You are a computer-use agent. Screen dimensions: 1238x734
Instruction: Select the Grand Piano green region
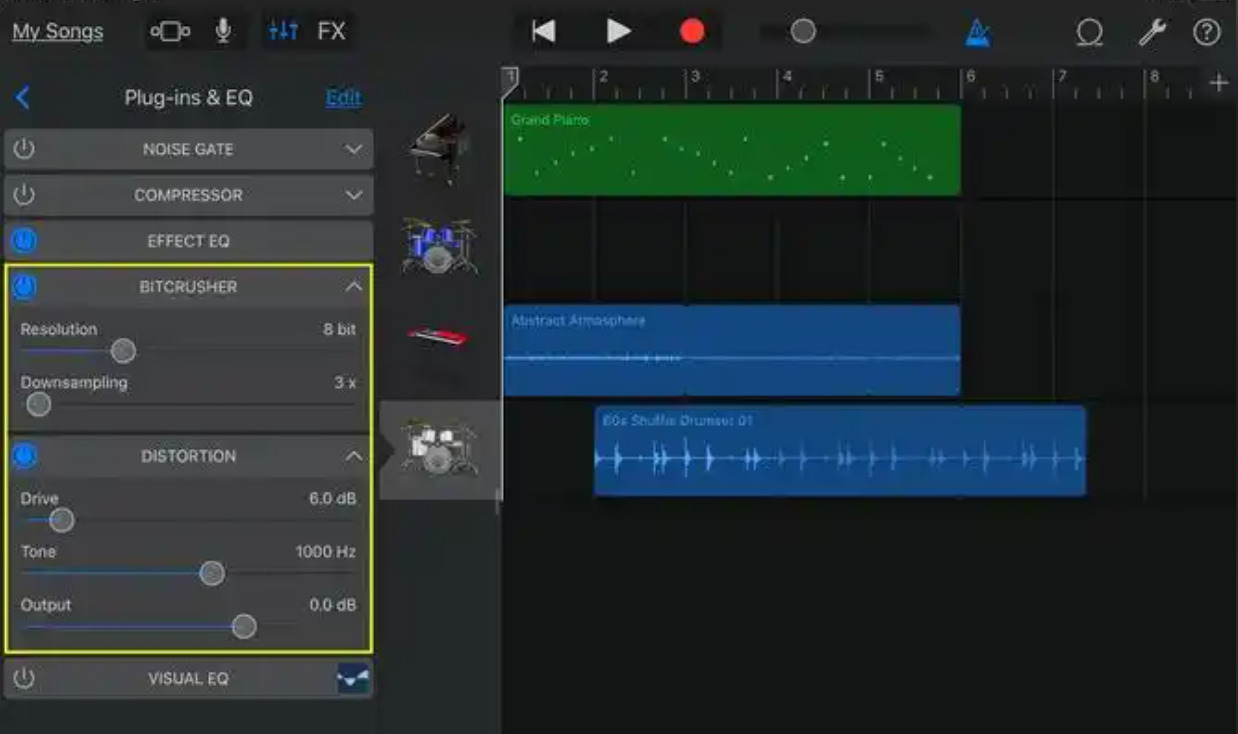[732, 149]
